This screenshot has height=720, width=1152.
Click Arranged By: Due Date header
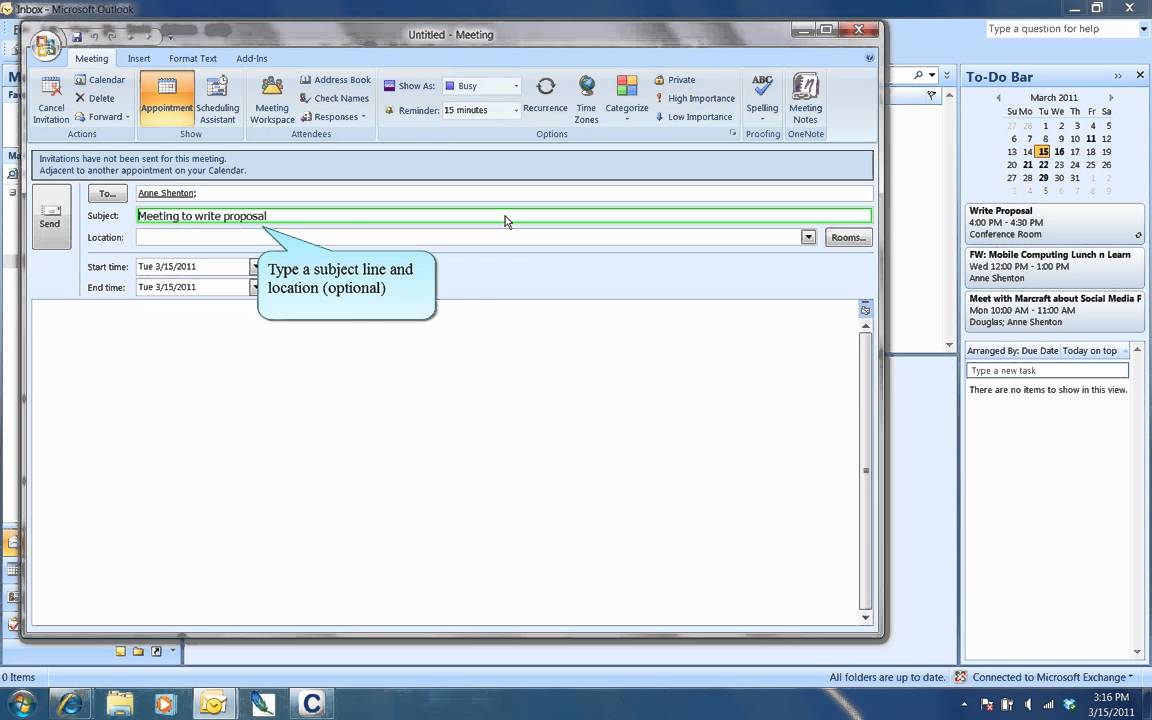[x=1012, y=350]
